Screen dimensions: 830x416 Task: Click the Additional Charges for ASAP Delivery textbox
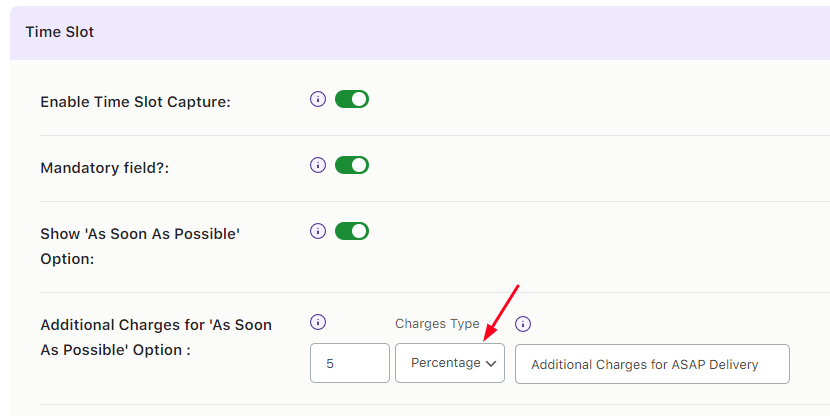(x=652, y=364)
